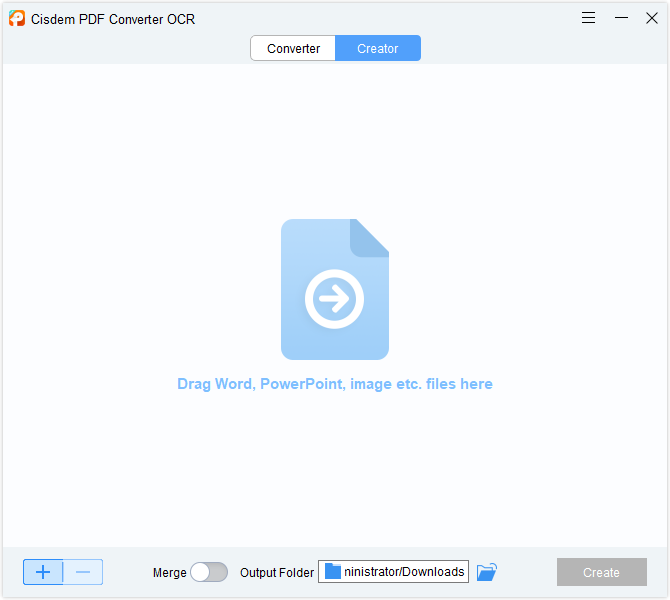This screenshot has width=670, height=600.
Task: Click the Cisdem app logo icon
Action: click(x=17, y=18)
